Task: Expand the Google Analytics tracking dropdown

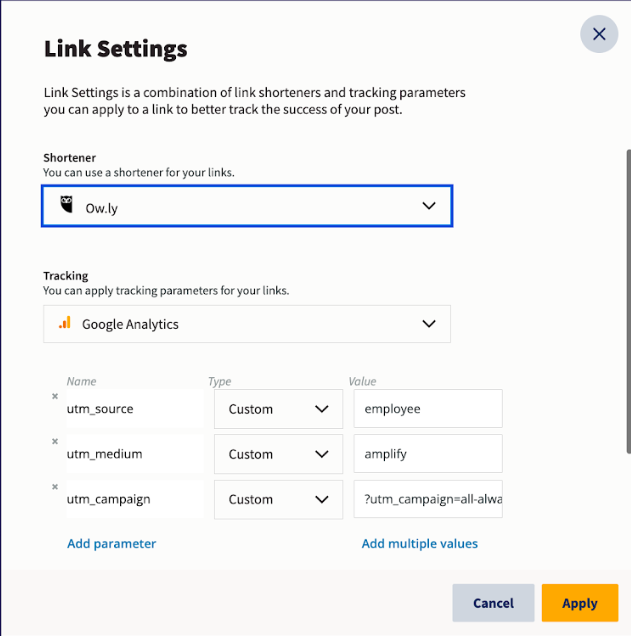Action: 247,324
